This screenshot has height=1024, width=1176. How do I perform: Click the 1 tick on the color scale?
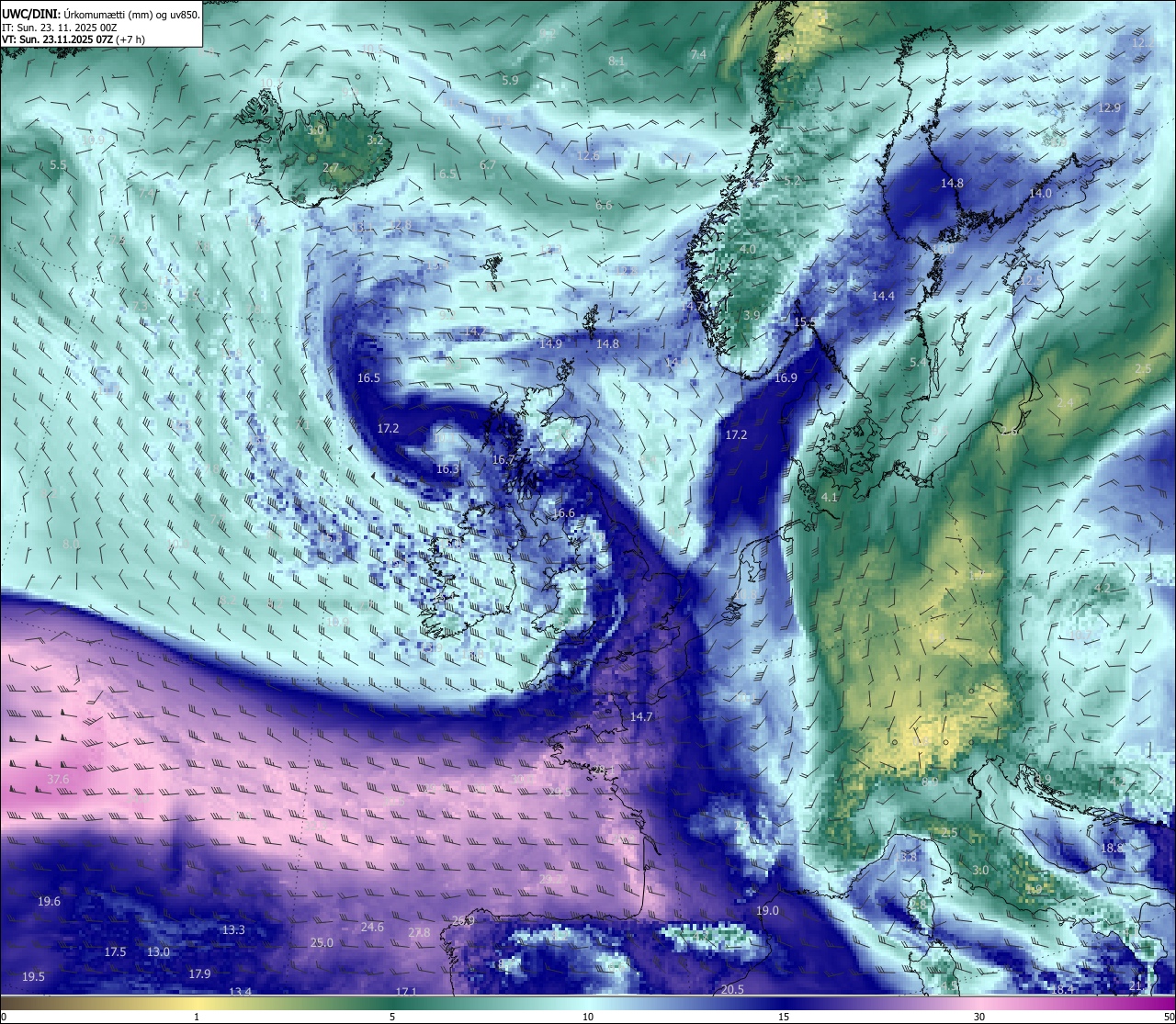(197, 1017)
